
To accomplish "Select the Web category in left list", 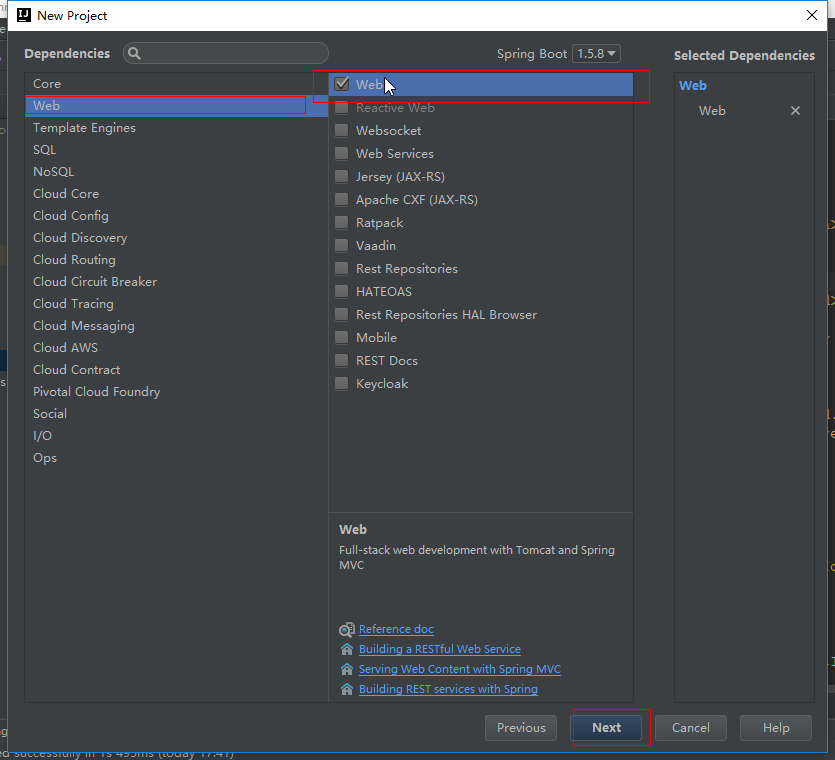I will 176,105.
